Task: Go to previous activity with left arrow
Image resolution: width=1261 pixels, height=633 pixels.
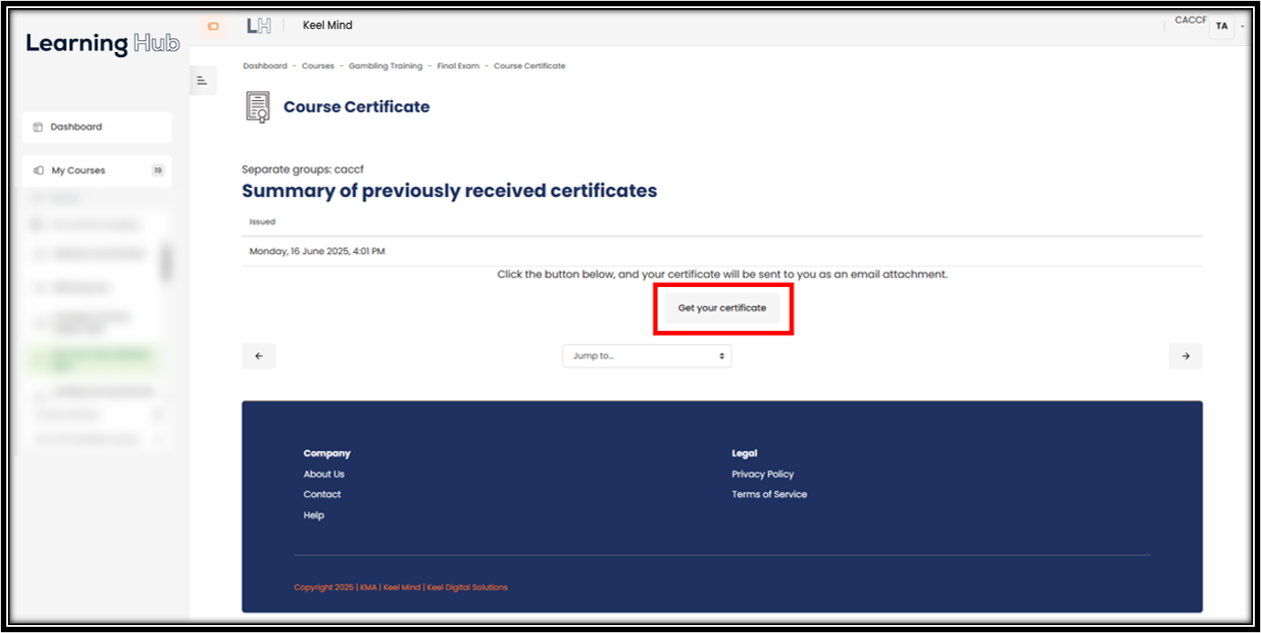Action: coord(259,356)
